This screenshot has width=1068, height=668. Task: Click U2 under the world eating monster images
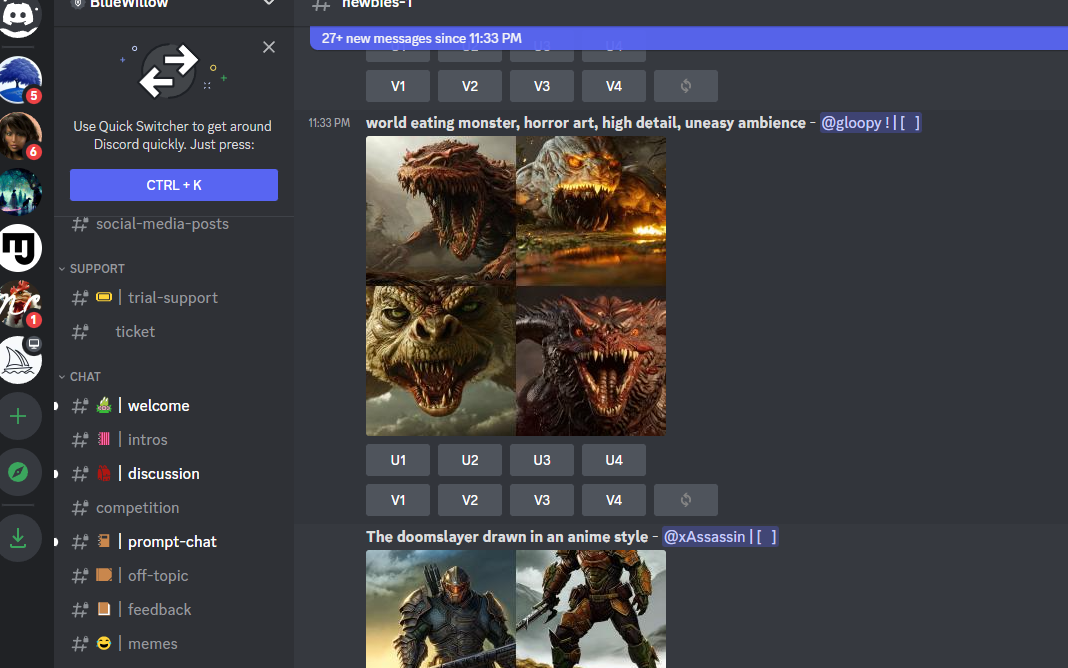click(x=470, y=460)
